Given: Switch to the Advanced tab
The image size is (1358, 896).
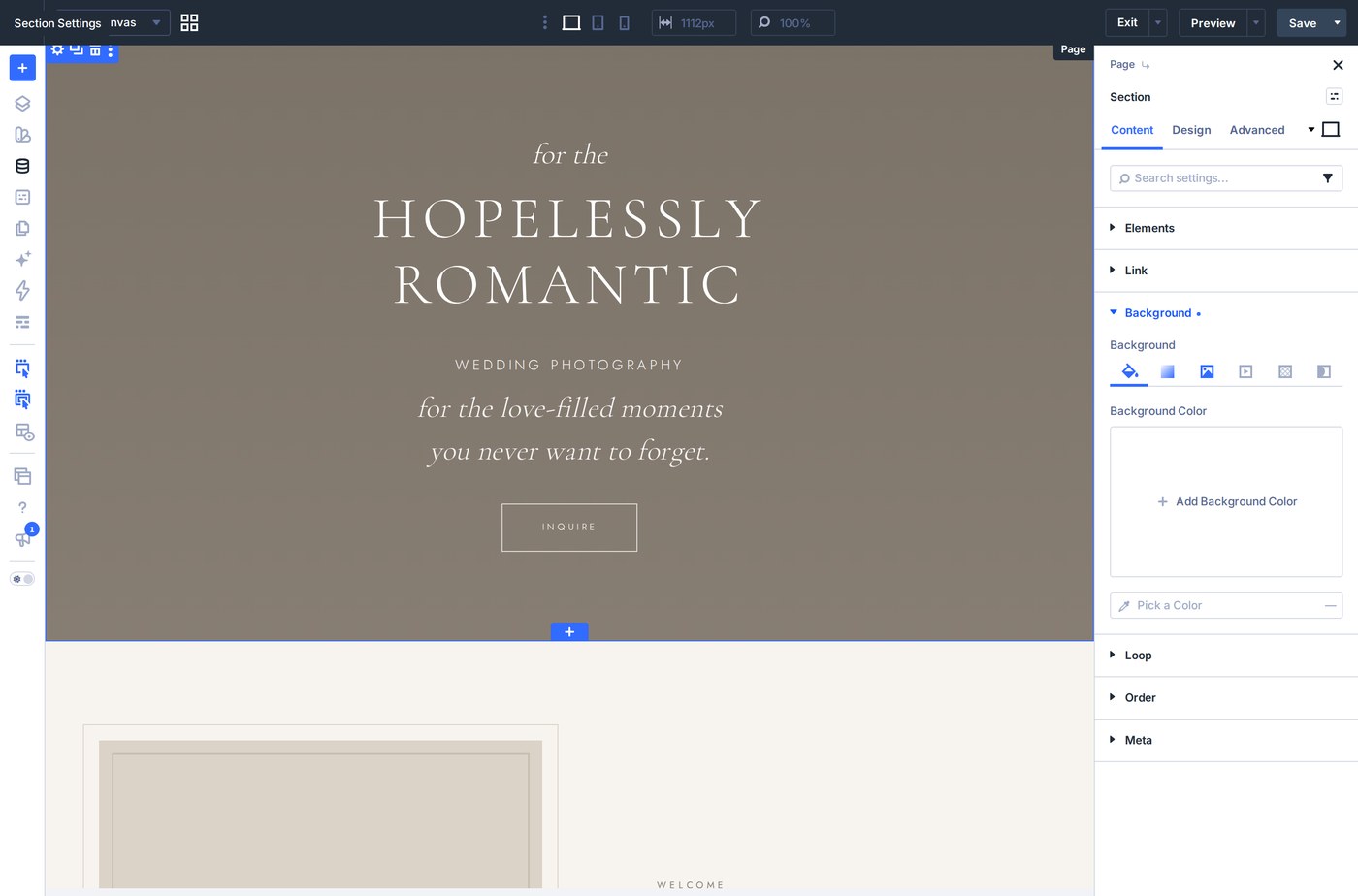Looking at the screenshot, I should 1257,130.
